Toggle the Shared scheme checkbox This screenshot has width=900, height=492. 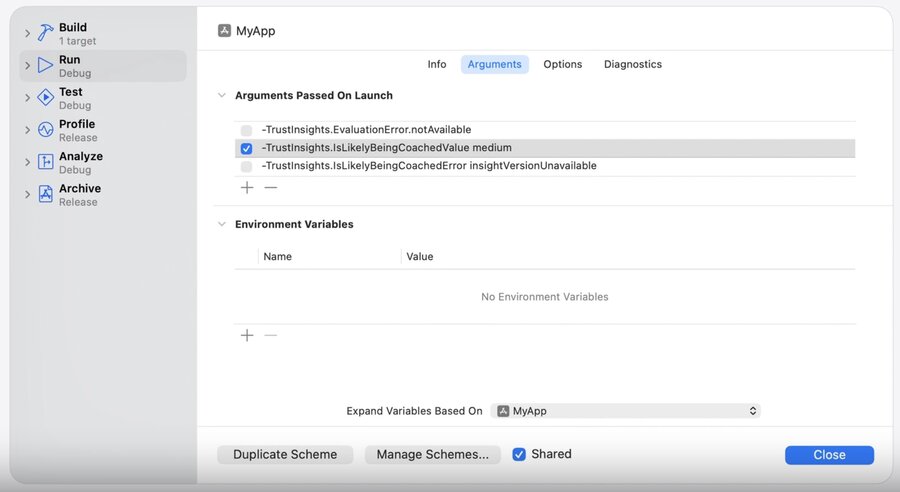pos(519,455)
